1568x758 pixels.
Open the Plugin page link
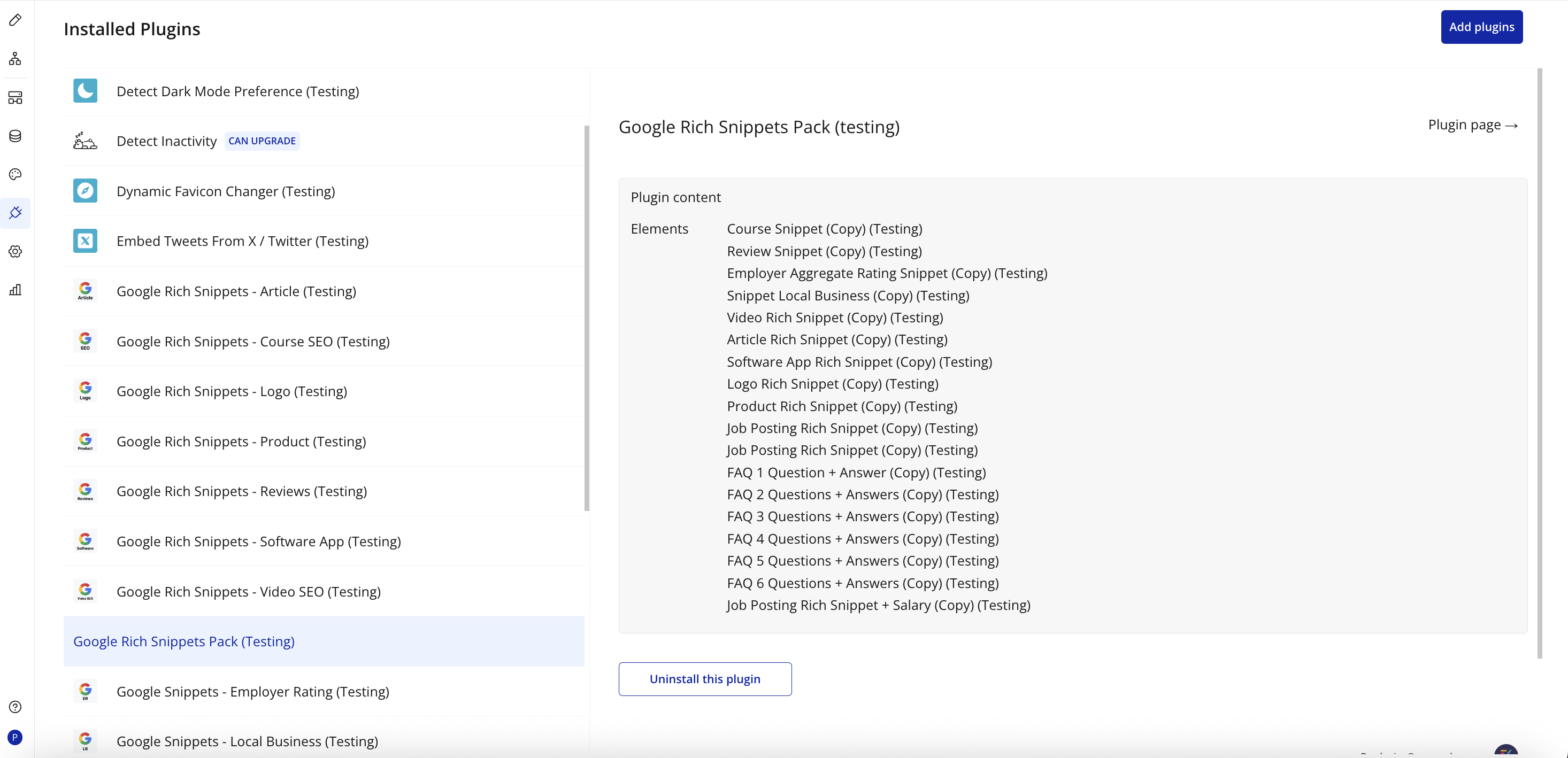pos(1472,125)
